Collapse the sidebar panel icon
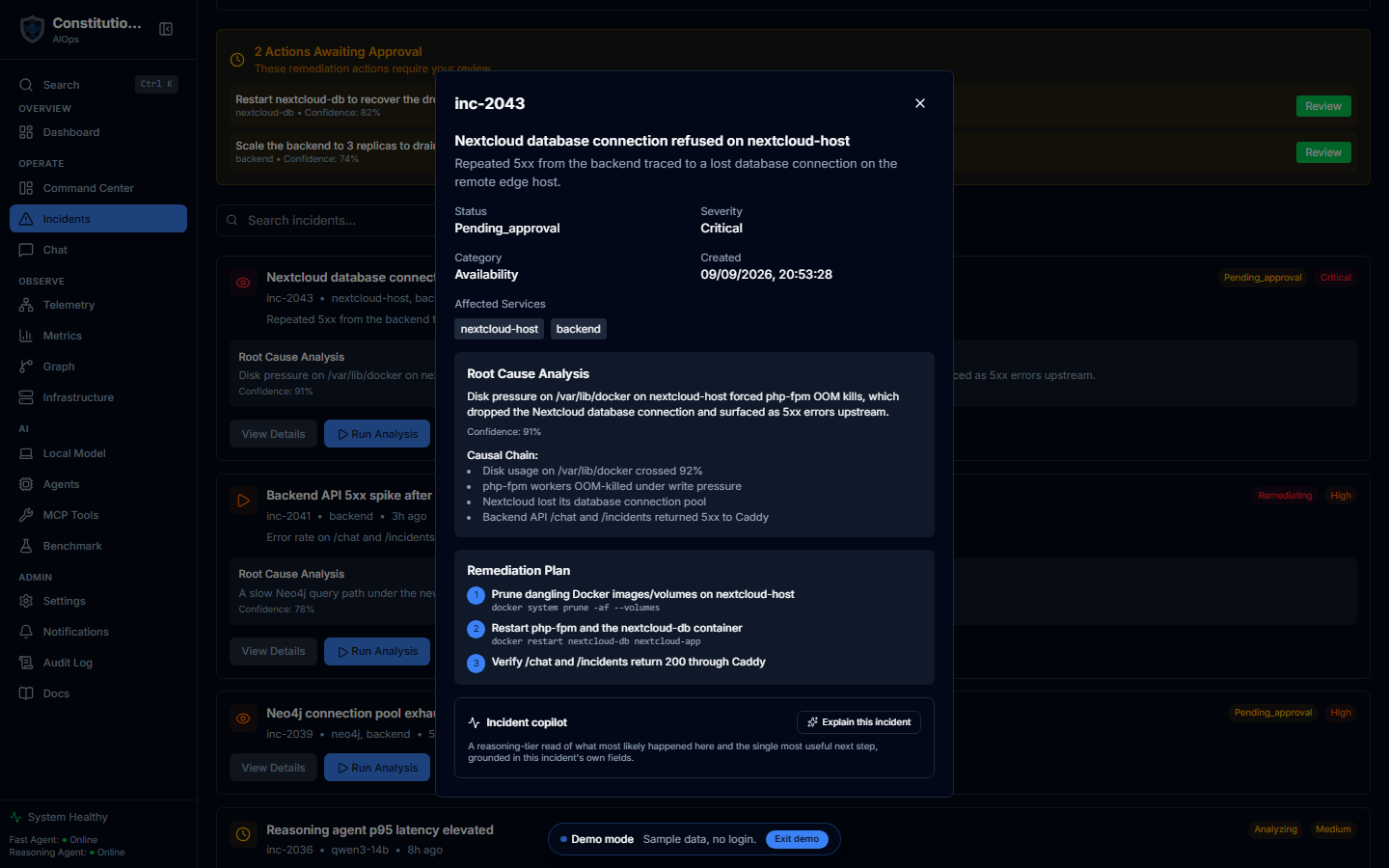Viewport: 1389px width, 868px height. click(166, 29)
